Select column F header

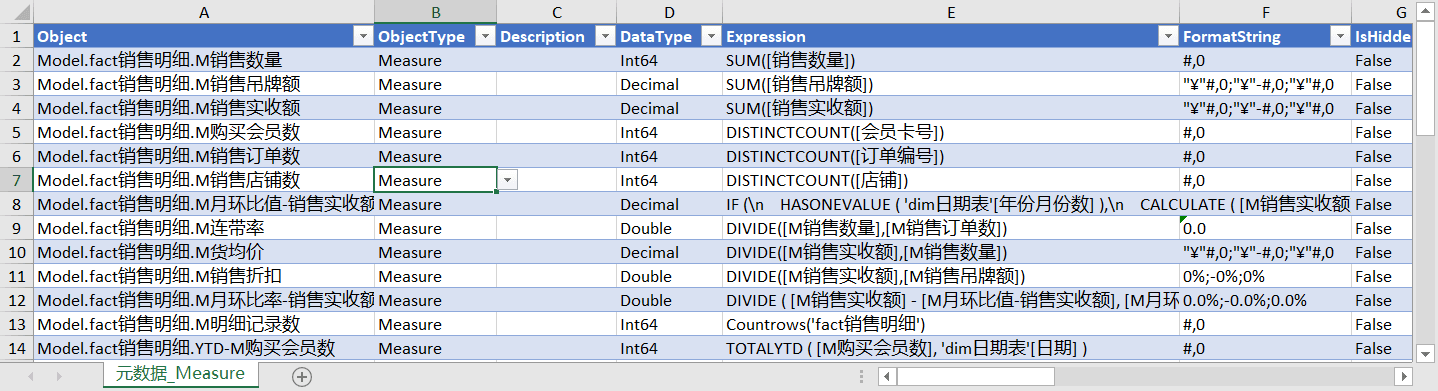1265,12
